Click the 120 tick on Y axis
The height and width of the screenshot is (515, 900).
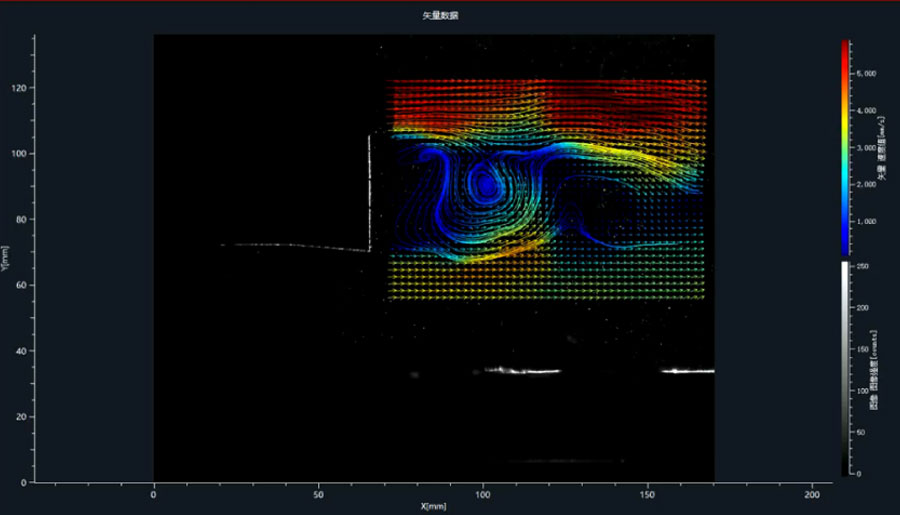(x=21, y=88)
